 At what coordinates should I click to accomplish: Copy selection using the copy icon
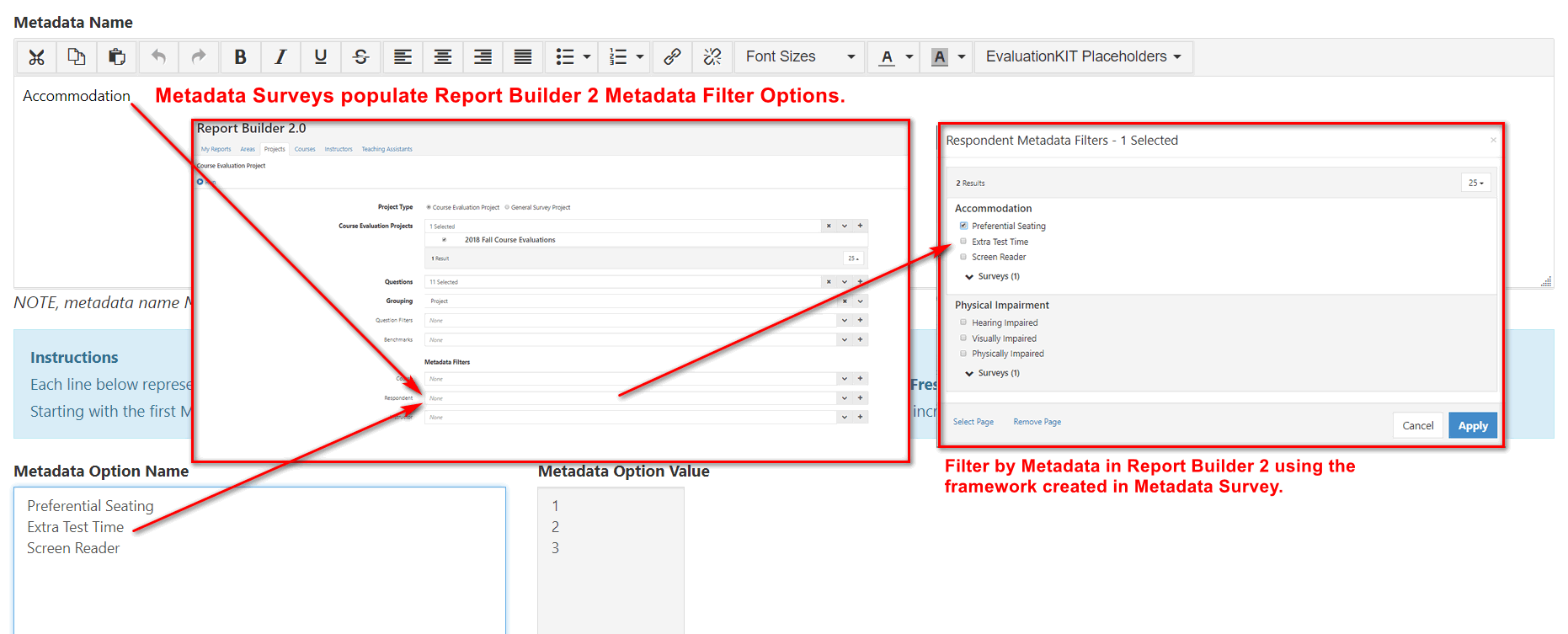pos(76,57)
